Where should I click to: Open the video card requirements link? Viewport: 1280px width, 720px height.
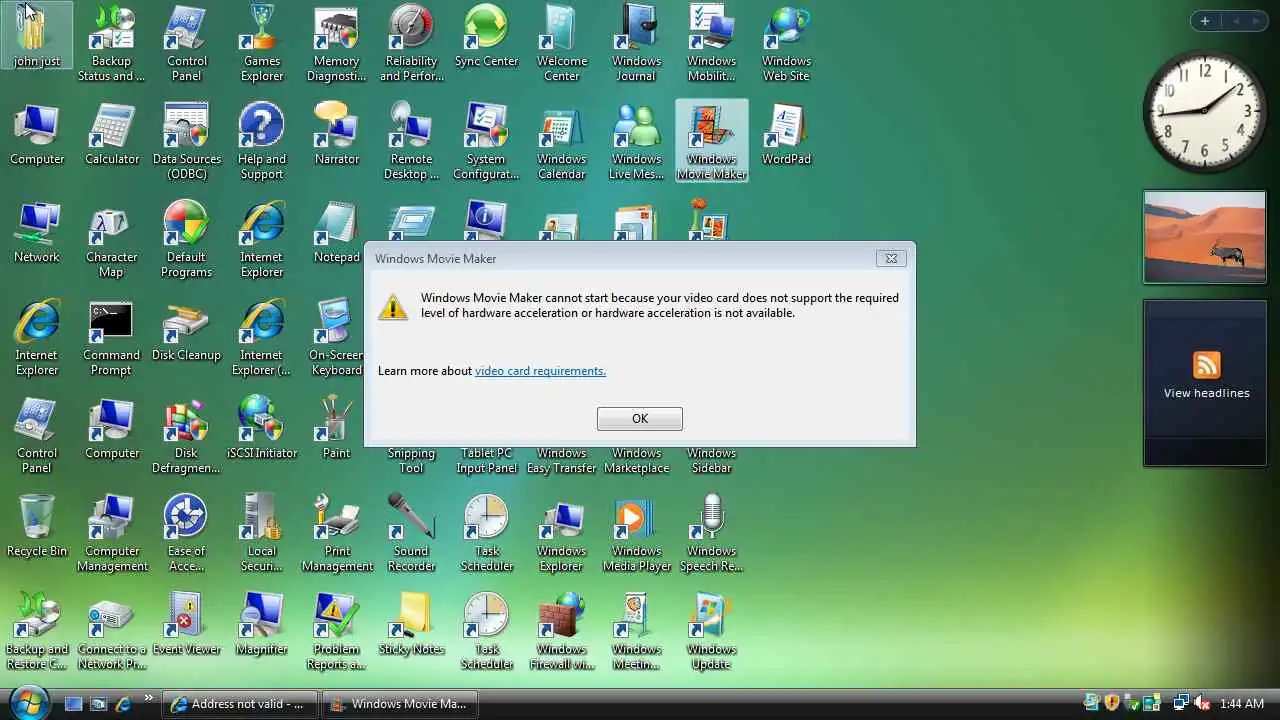(x=540, y=371)
